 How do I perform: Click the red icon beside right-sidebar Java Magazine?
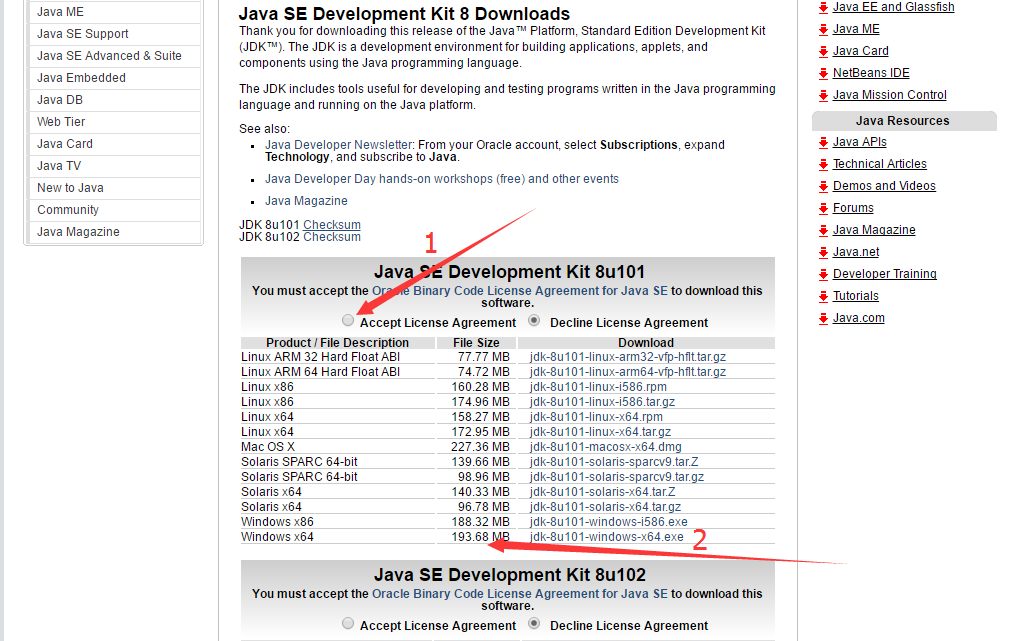[823, 231]
